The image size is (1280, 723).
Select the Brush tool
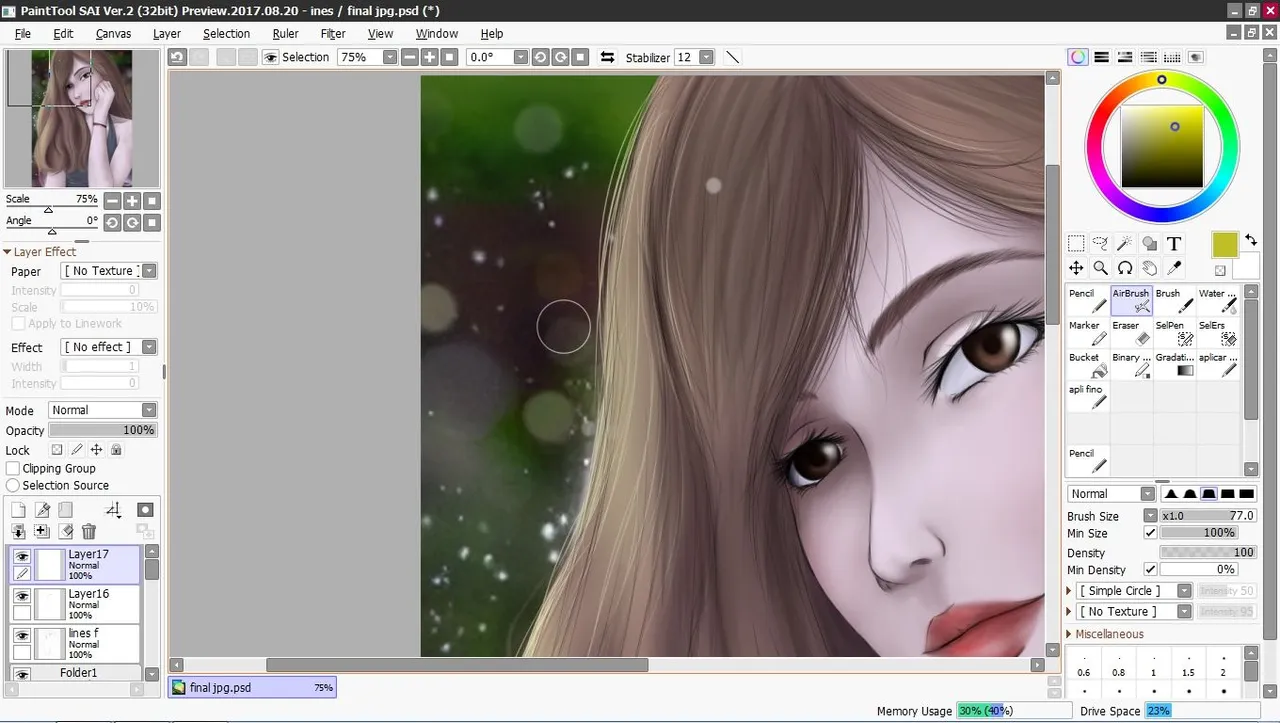1174,300
